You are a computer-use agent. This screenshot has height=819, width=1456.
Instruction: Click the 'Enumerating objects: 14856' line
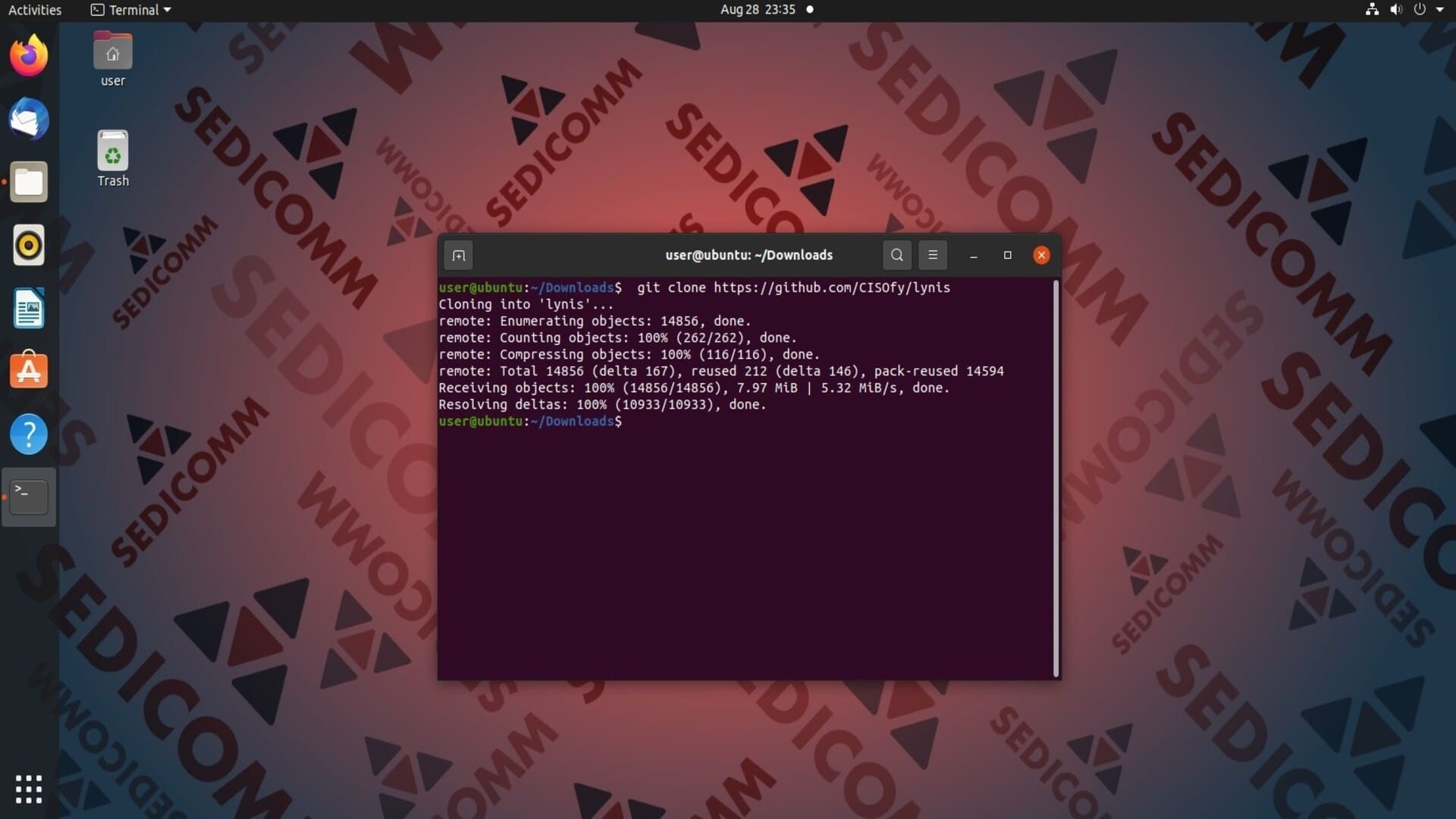tap(595, 321)
